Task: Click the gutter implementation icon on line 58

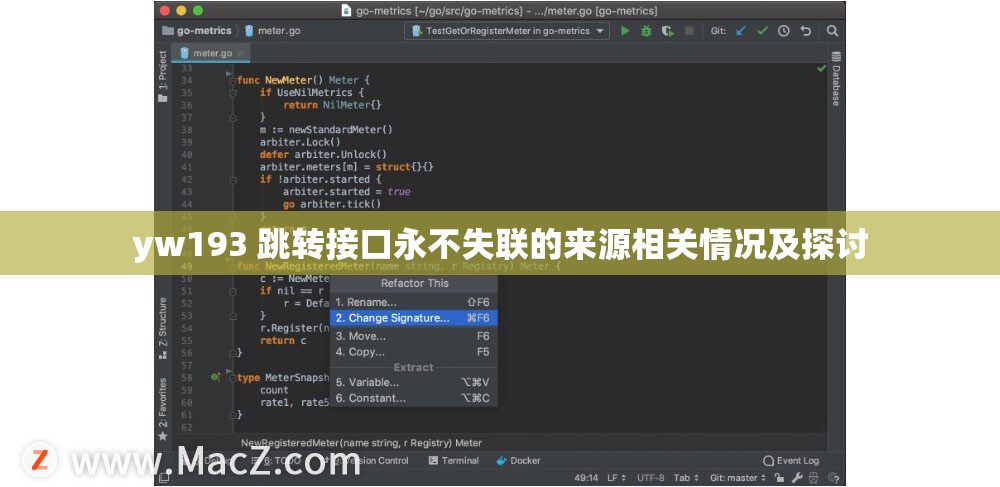Action: 216,377
